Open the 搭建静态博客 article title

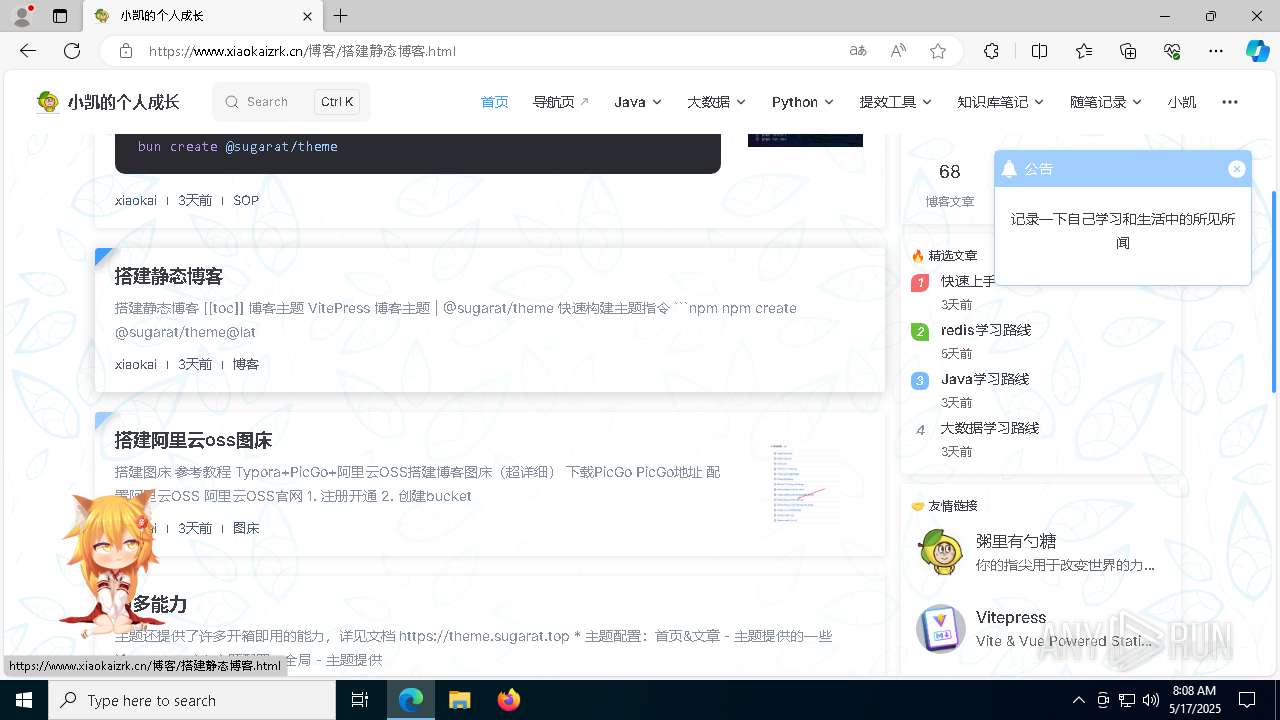(x=169, y=277)
